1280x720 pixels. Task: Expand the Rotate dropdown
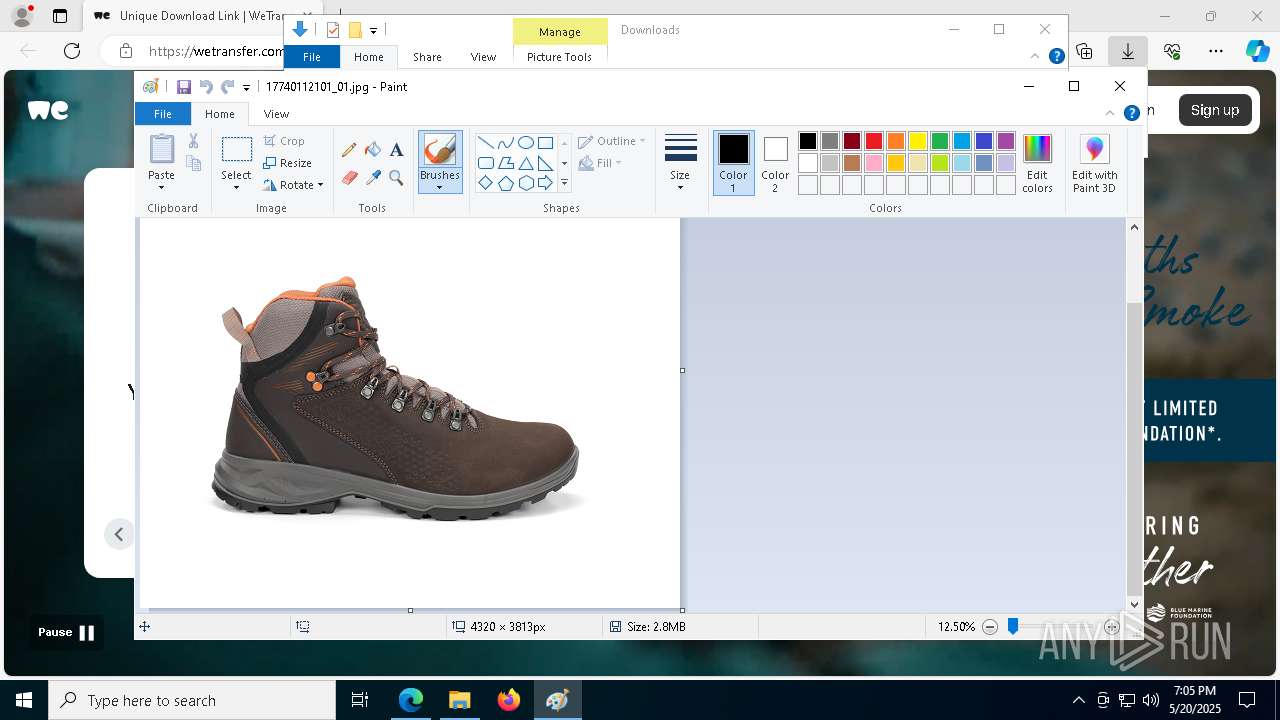(x=320, y=185)
